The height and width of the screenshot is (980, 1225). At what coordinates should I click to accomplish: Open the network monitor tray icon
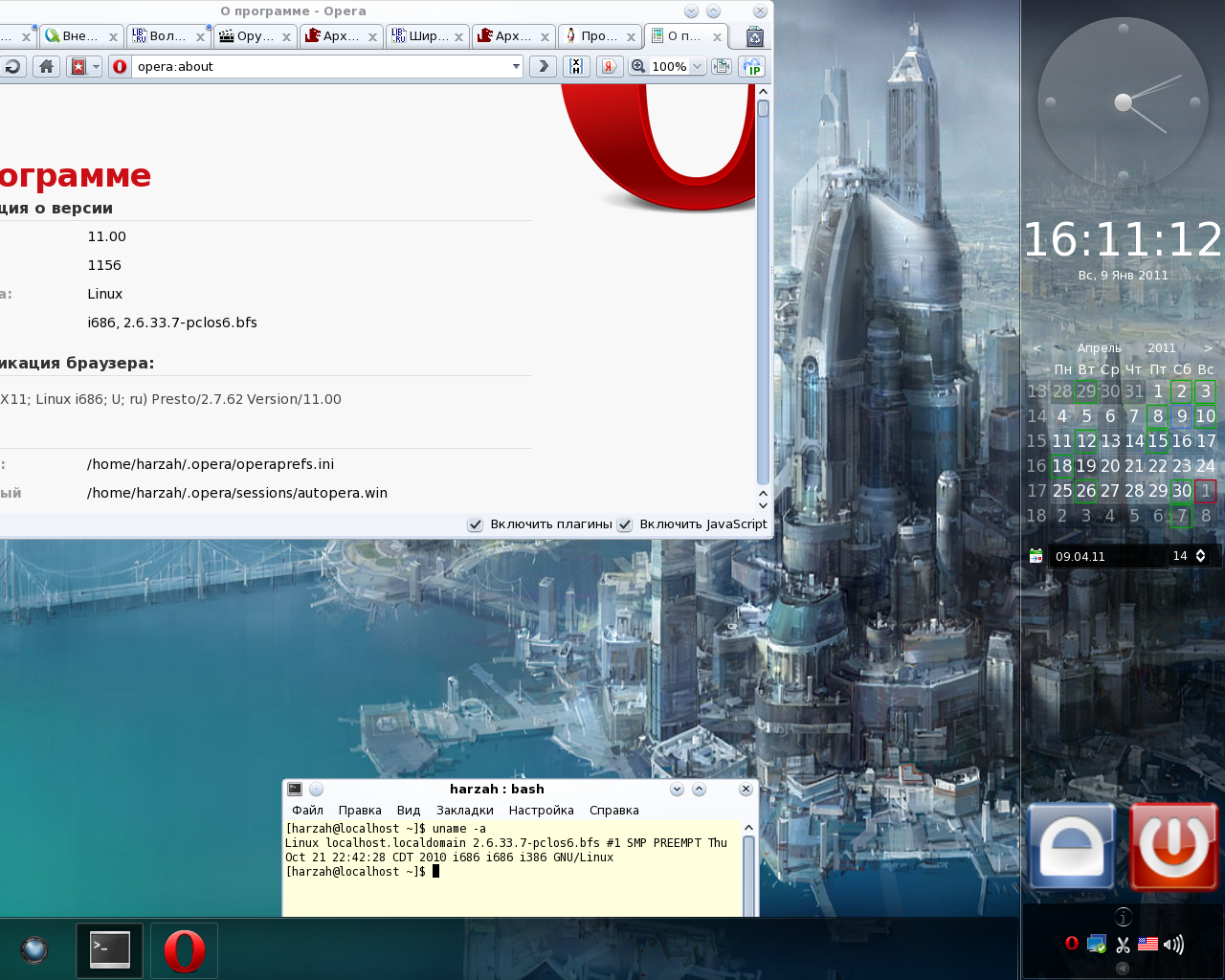coord(1097,945)
